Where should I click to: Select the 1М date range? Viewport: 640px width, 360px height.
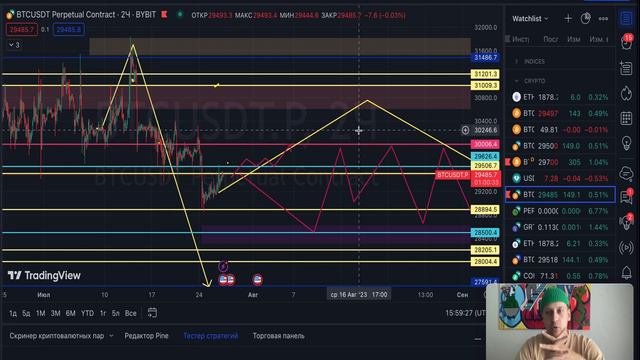click(x=40, y=313)
